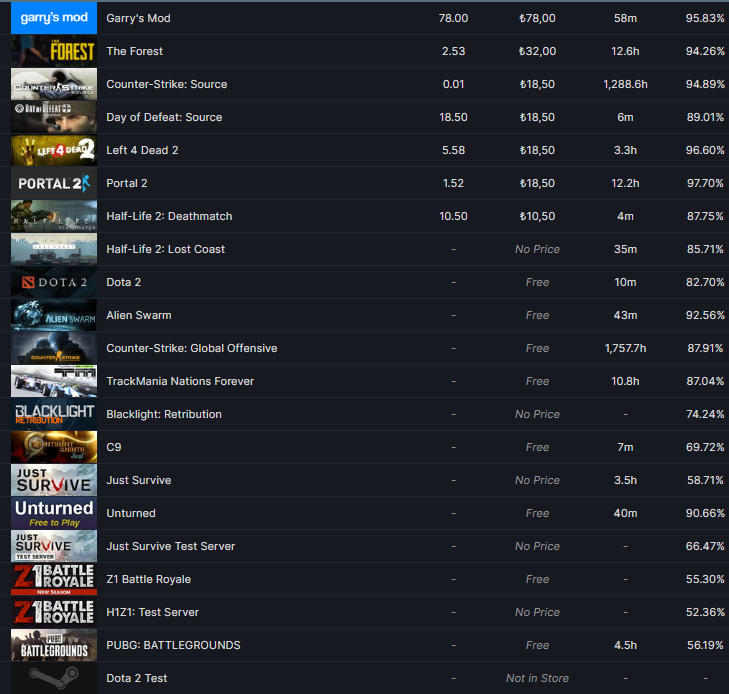The image size is (729, 694).
Task: Click the 1,757.7h playtime cell
Action: 625,348
